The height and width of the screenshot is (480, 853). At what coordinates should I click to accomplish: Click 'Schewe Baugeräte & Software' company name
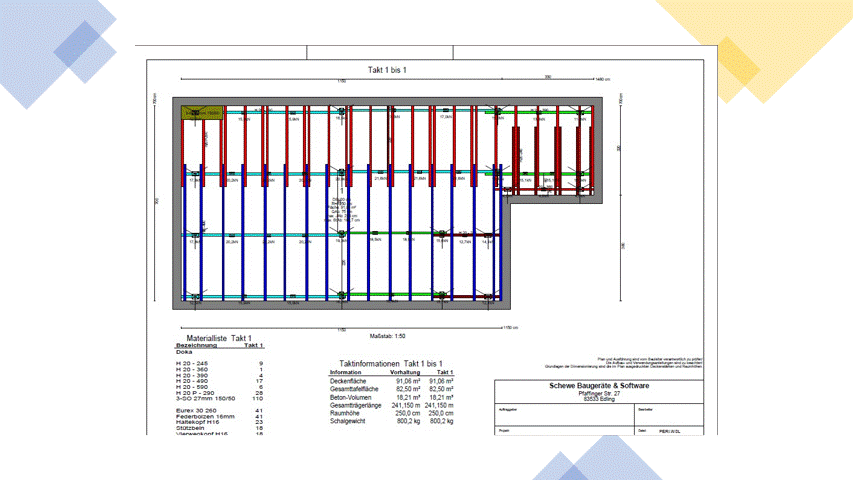point(599,386)
